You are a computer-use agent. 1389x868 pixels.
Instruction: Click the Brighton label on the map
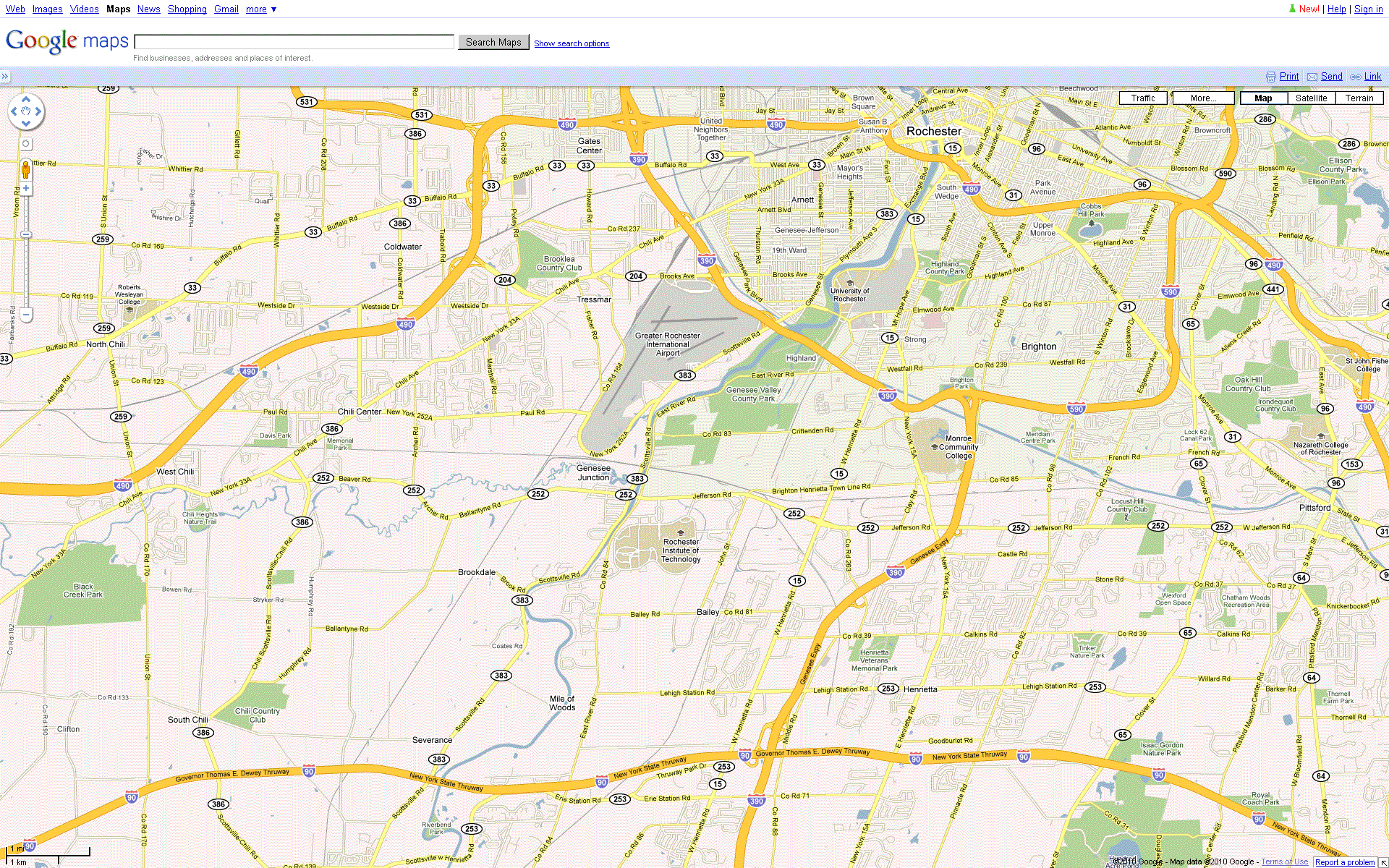[x=1039, y=346]
